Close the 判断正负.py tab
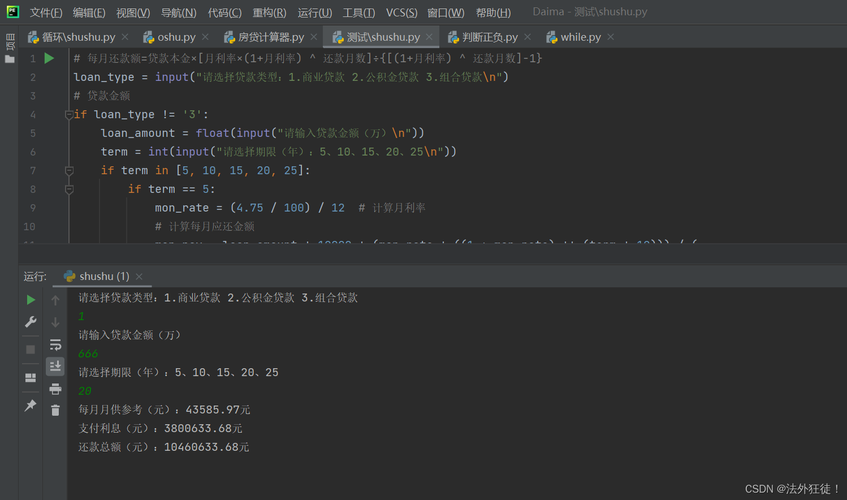The image size is (847, 500). pyautogui.click(x=528, y=37)
